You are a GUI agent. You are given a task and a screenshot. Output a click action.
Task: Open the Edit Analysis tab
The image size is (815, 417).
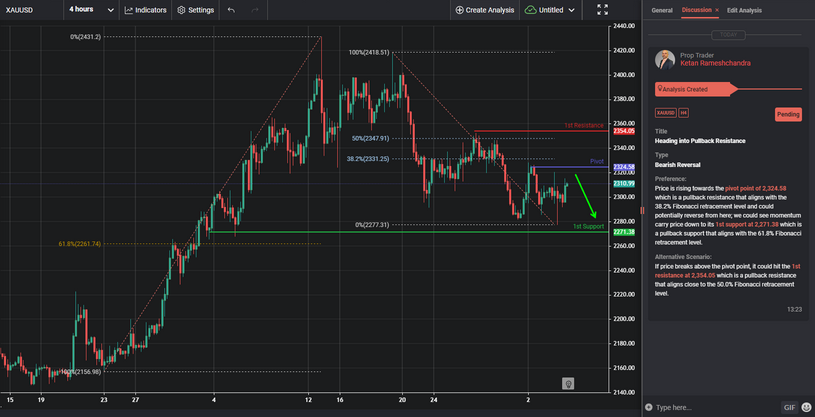744,10
